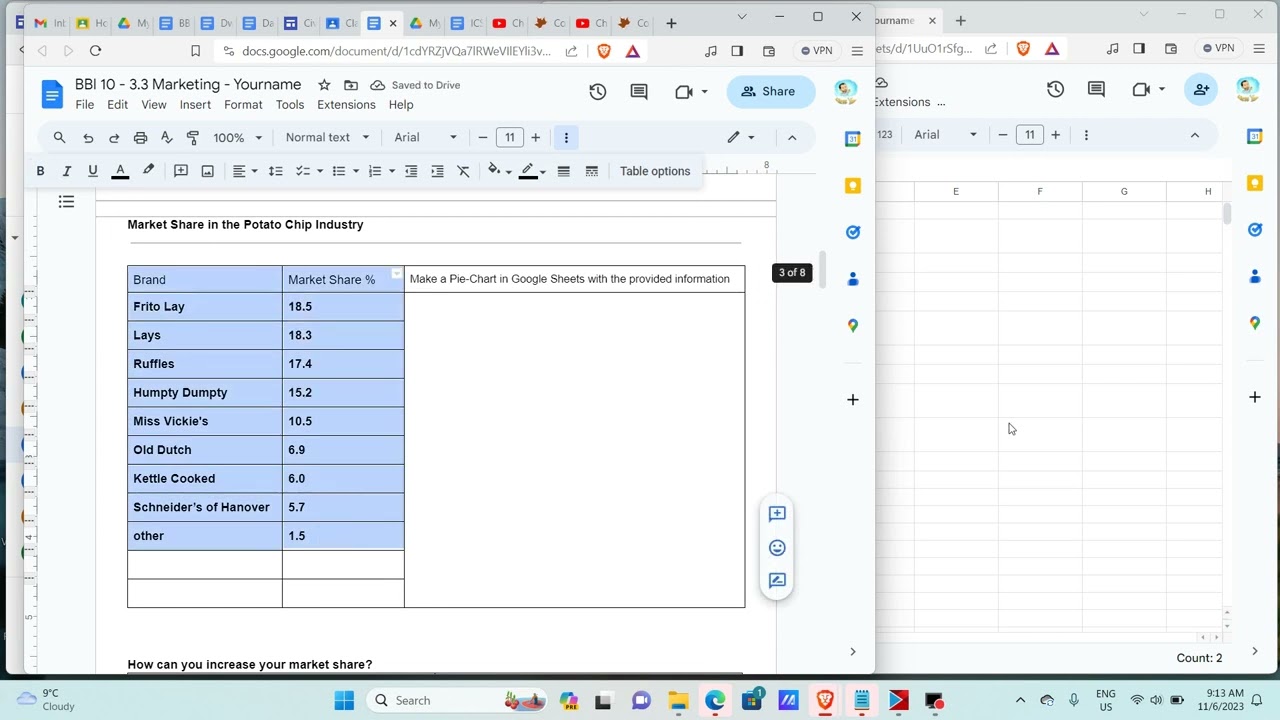Open the text color picker
The width and height of the screenshot is (1280, 720).
[x=120, y=171]
